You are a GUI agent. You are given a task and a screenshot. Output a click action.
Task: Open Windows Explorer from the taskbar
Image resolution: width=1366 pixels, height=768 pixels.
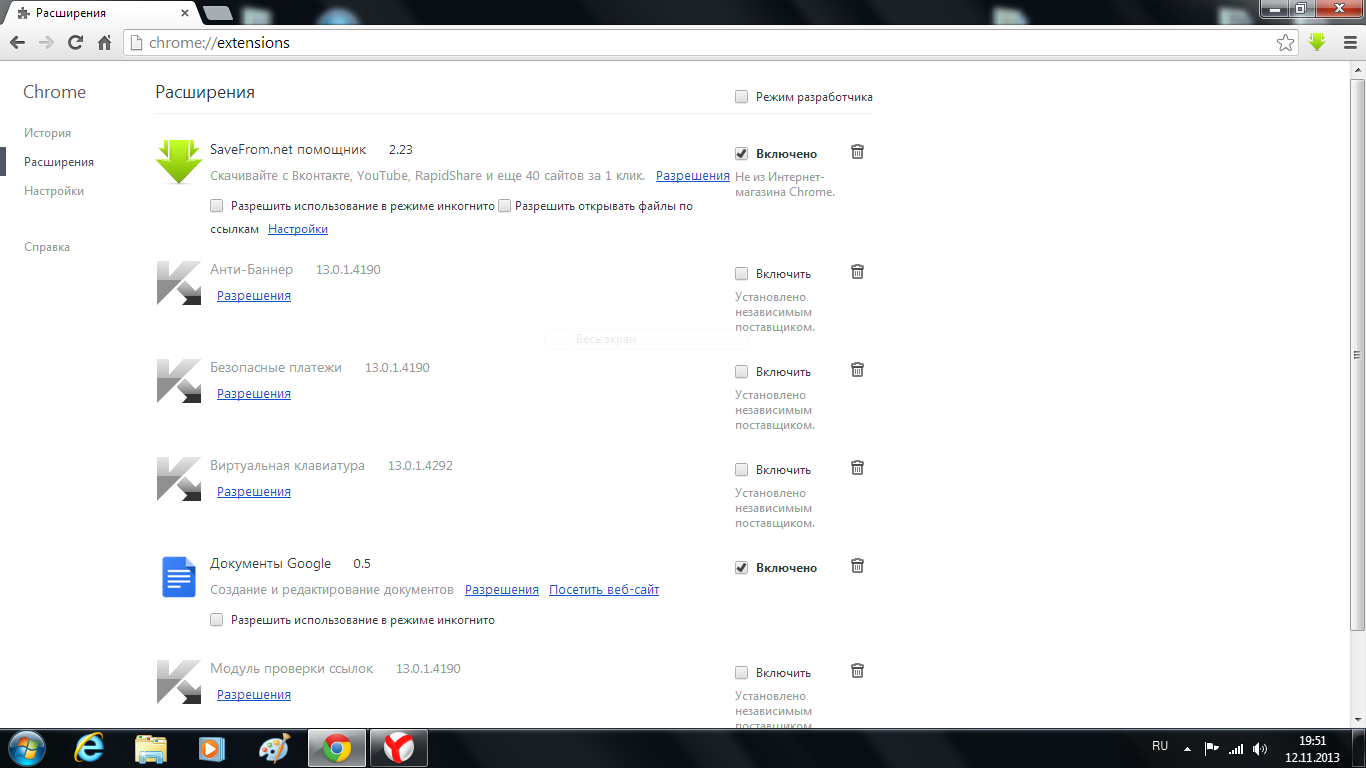pyautogui.click(x=151, y=748)
